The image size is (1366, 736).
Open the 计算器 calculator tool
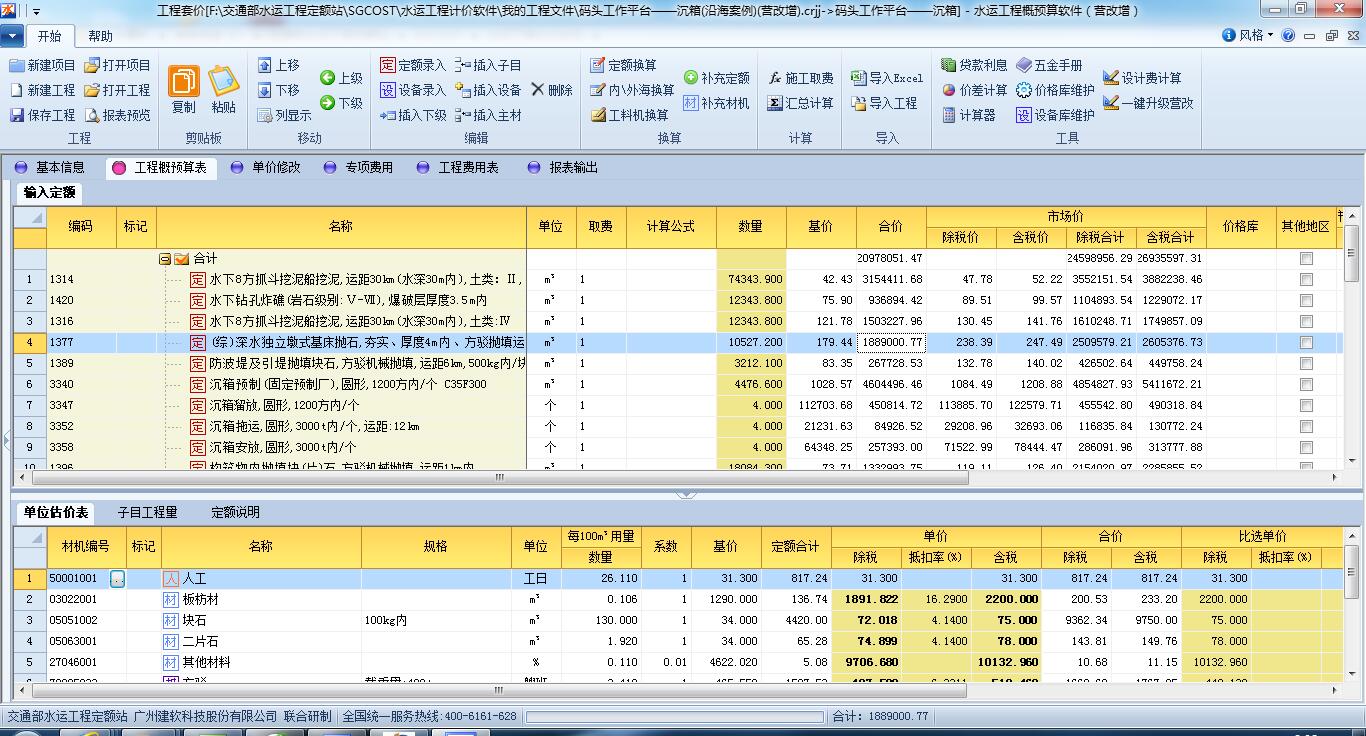coord(949,115)
